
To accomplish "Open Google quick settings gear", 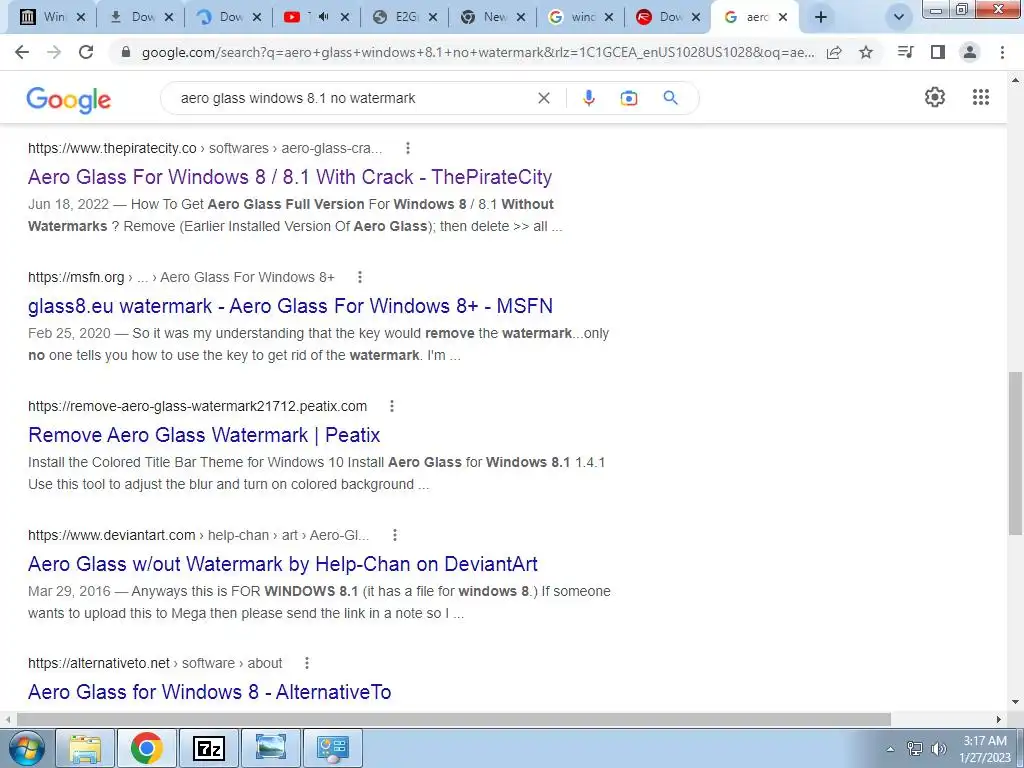I will point(935,97).
